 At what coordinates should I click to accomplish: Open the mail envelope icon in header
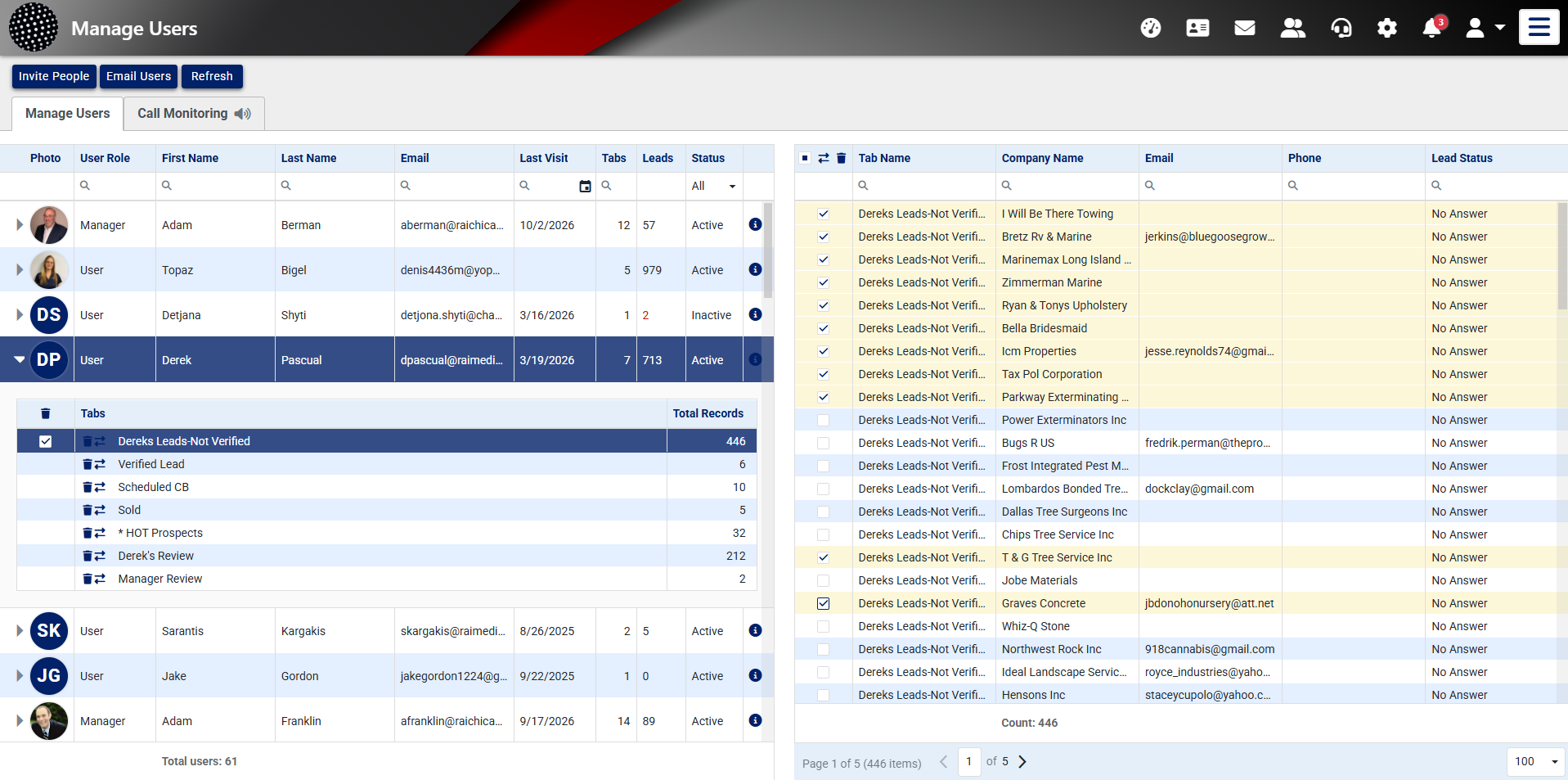coord(1245,28)
